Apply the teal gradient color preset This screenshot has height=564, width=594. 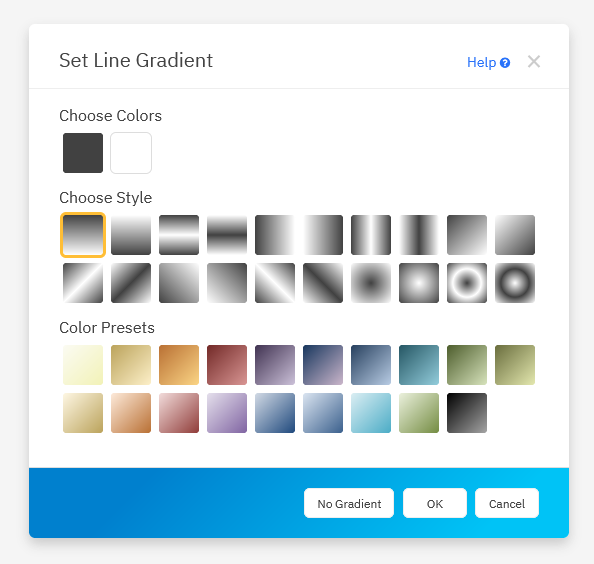[419, 365]
